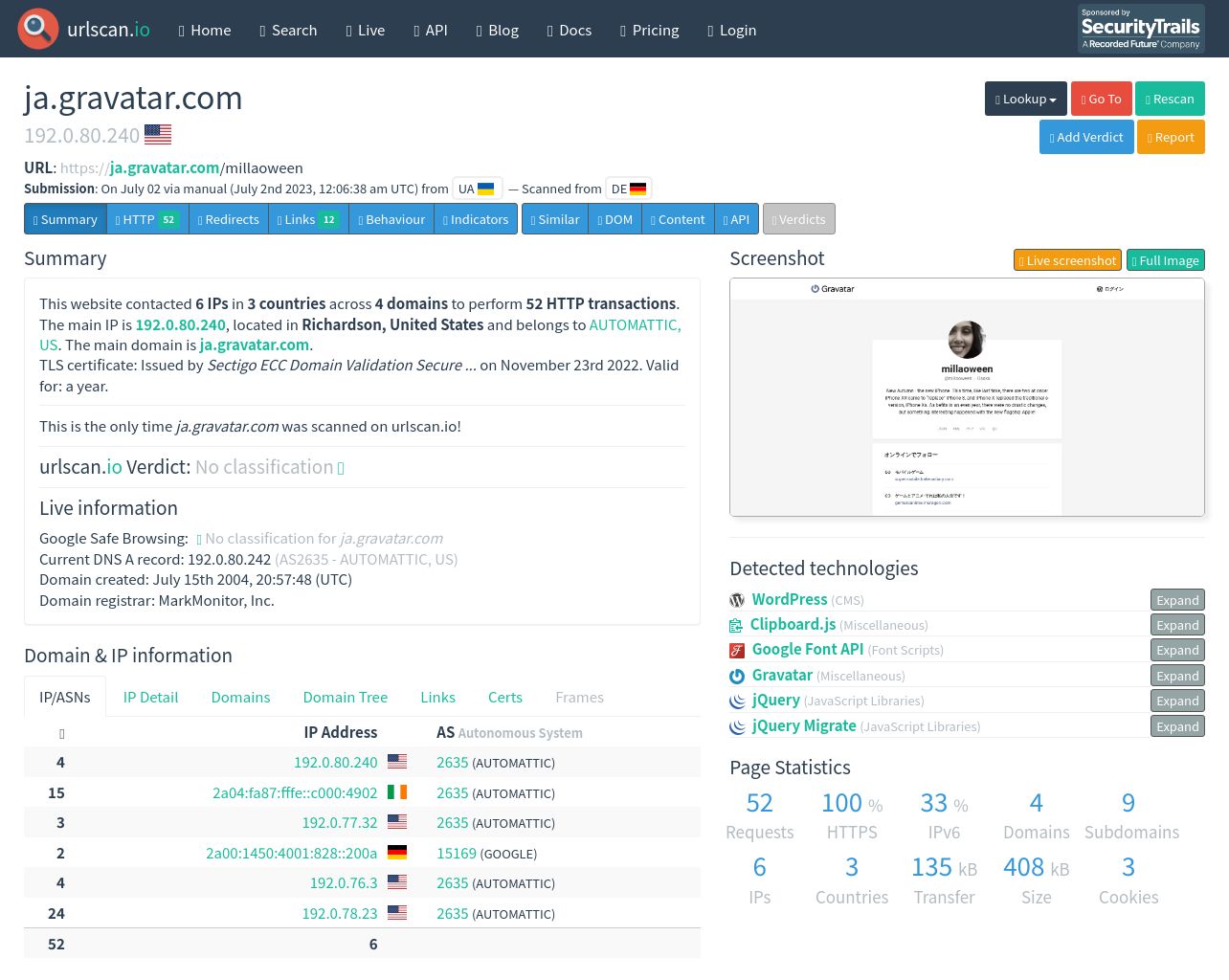Viewport: 1229px width, 980px height.
Task: Expand Clipboard.js technology details
Action: point(1177,625)
